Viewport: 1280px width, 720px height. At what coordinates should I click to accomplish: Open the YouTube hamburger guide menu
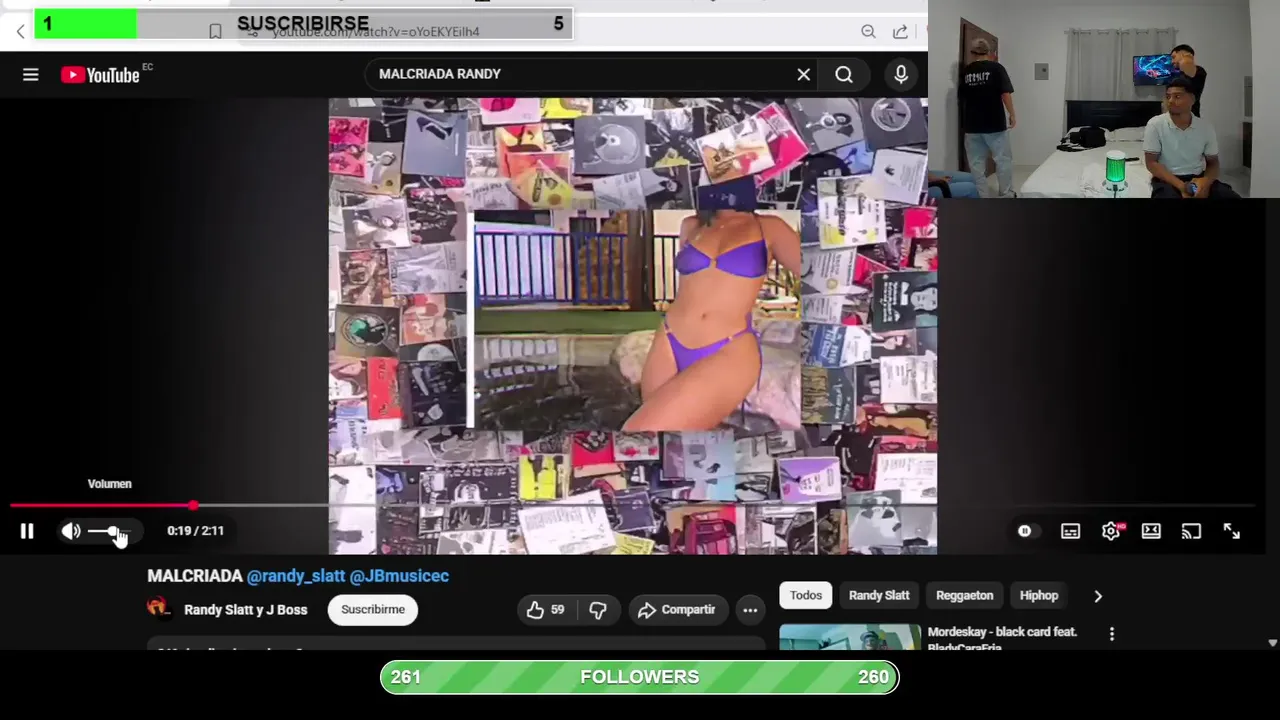tap(31, 75)
